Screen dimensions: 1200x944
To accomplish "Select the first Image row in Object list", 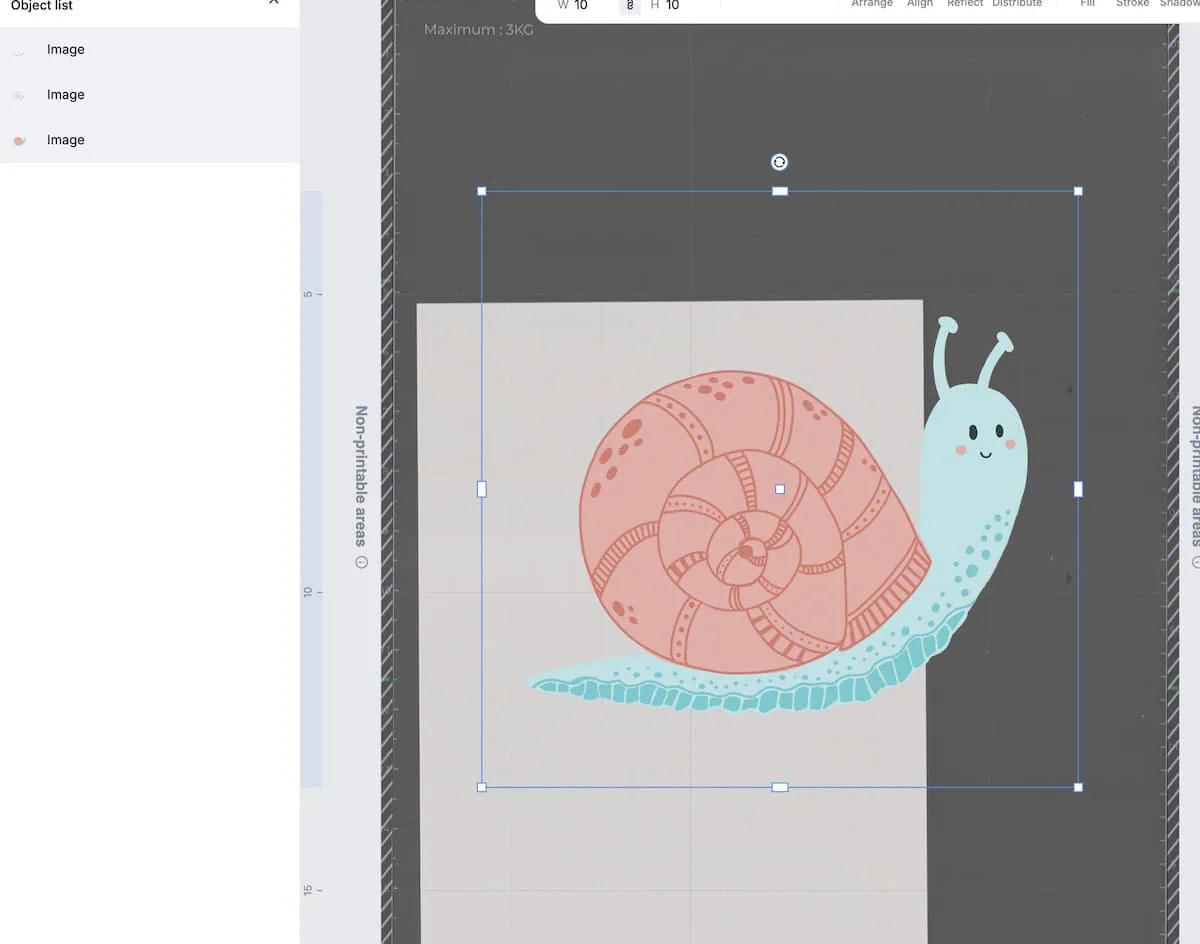I will [150, 49].
